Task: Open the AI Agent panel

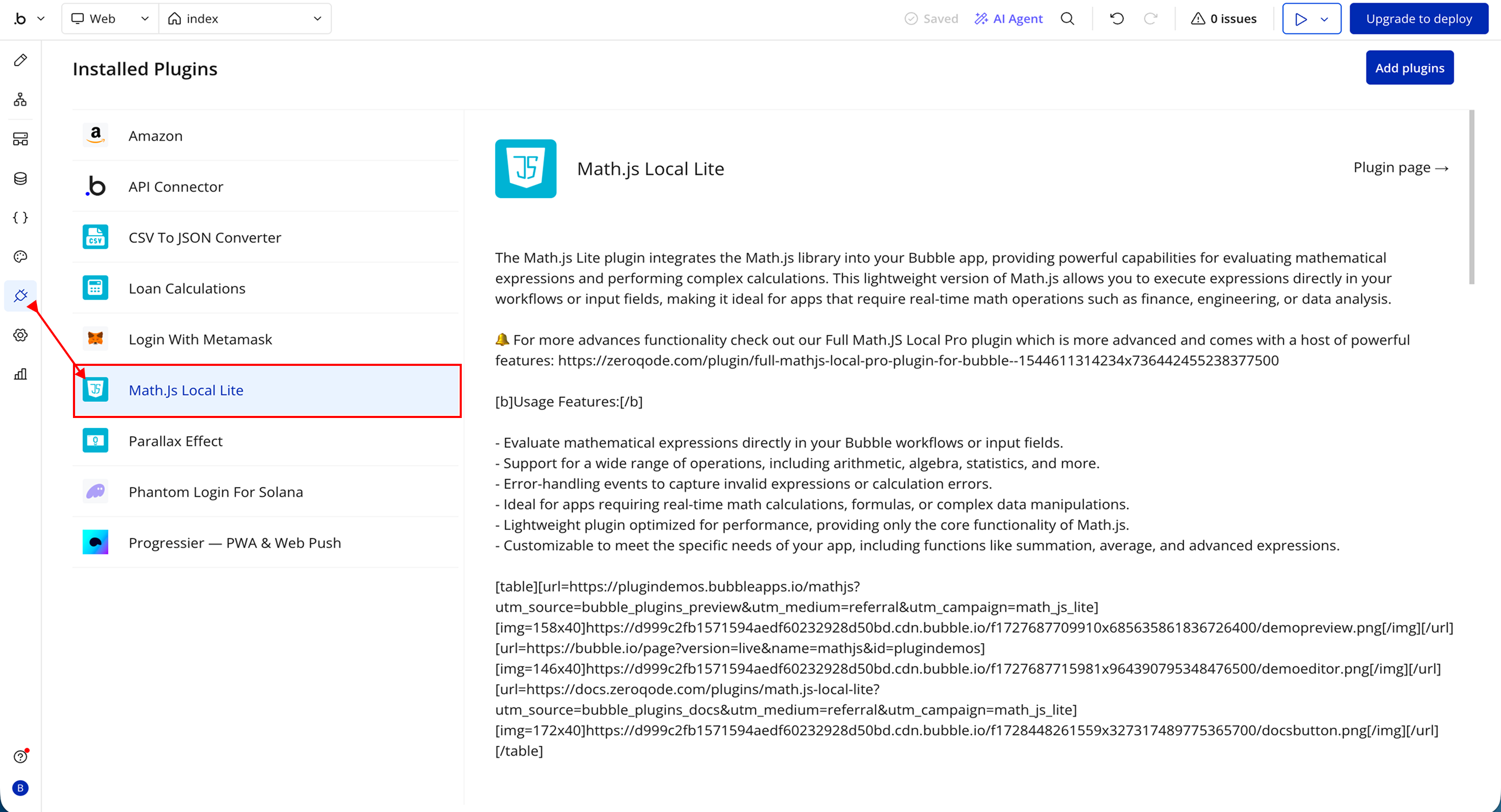Action: pos(1008,19)
